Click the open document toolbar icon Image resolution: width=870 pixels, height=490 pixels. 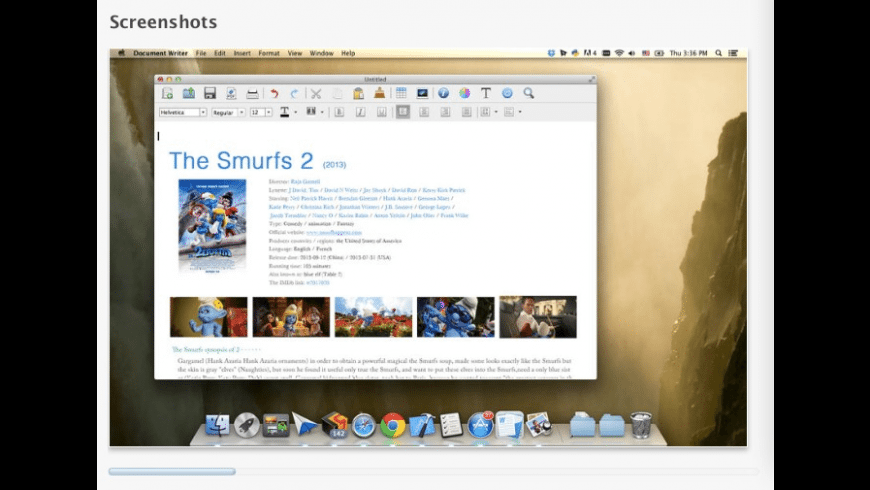pos(189,93)
